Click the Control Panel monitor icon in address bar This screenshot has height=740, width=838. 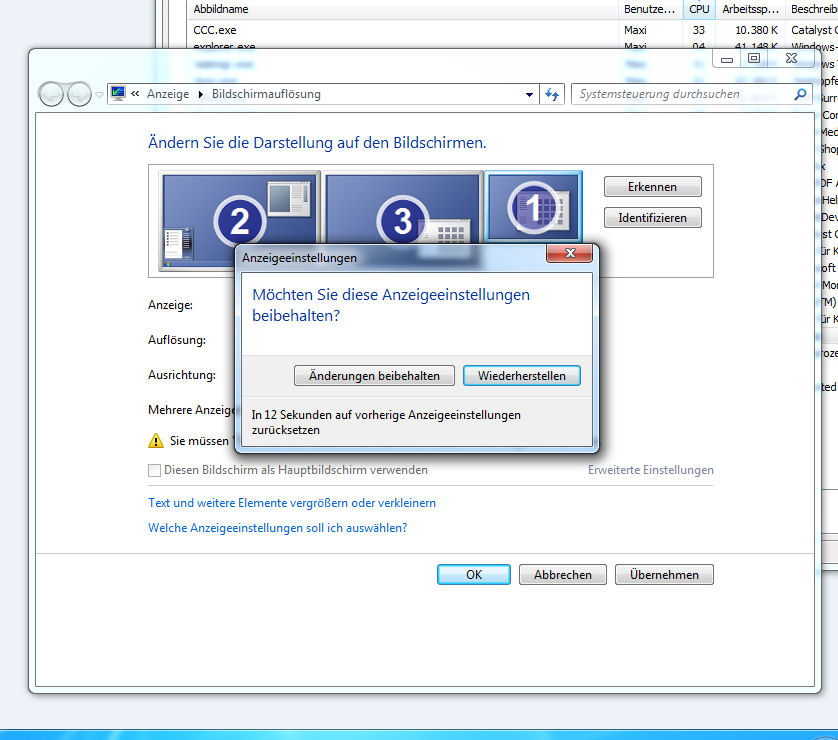[x=118, y=94]
